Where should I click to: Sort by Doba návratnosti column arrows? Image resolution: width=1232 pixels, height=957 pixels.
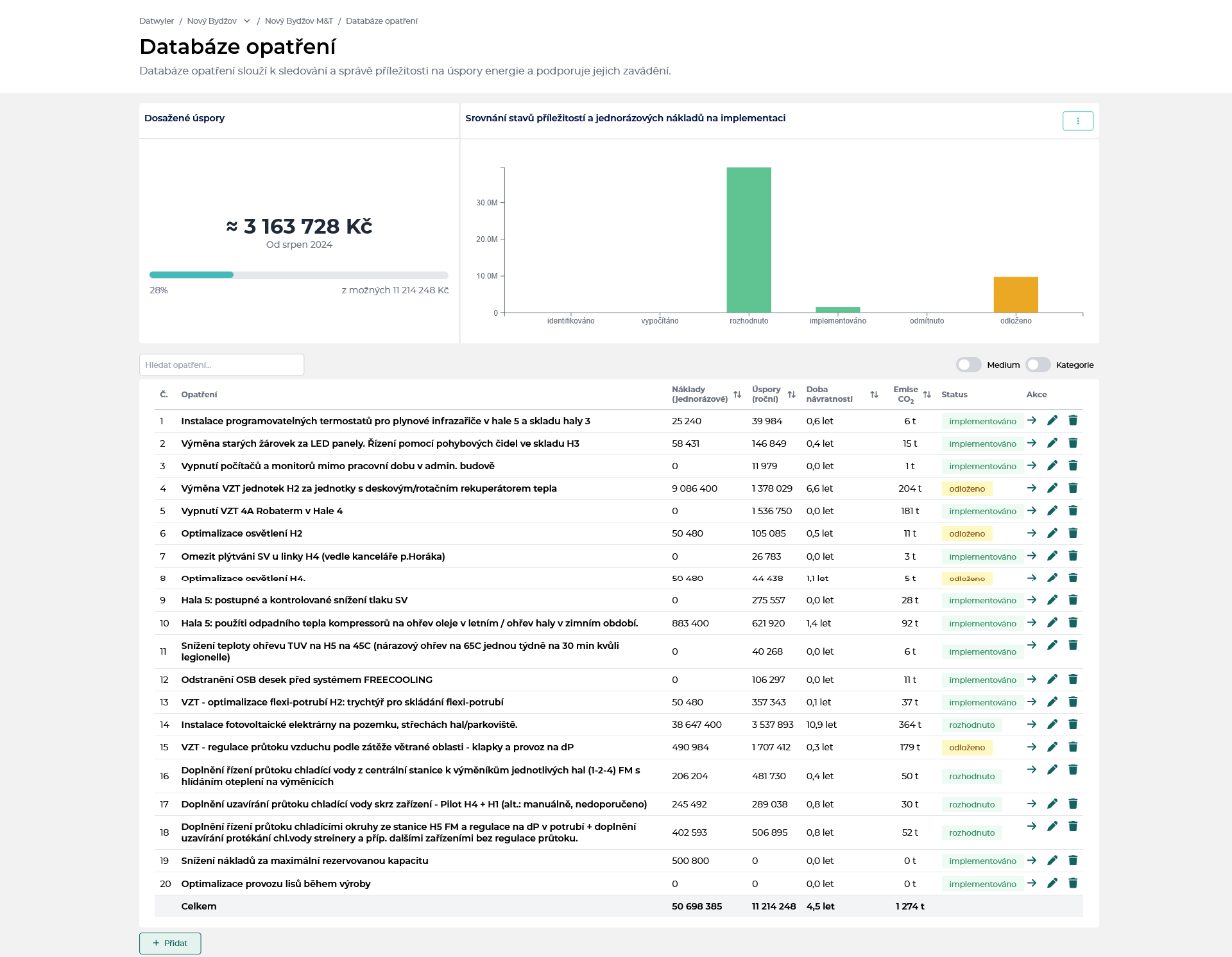(x=874, y=394)
